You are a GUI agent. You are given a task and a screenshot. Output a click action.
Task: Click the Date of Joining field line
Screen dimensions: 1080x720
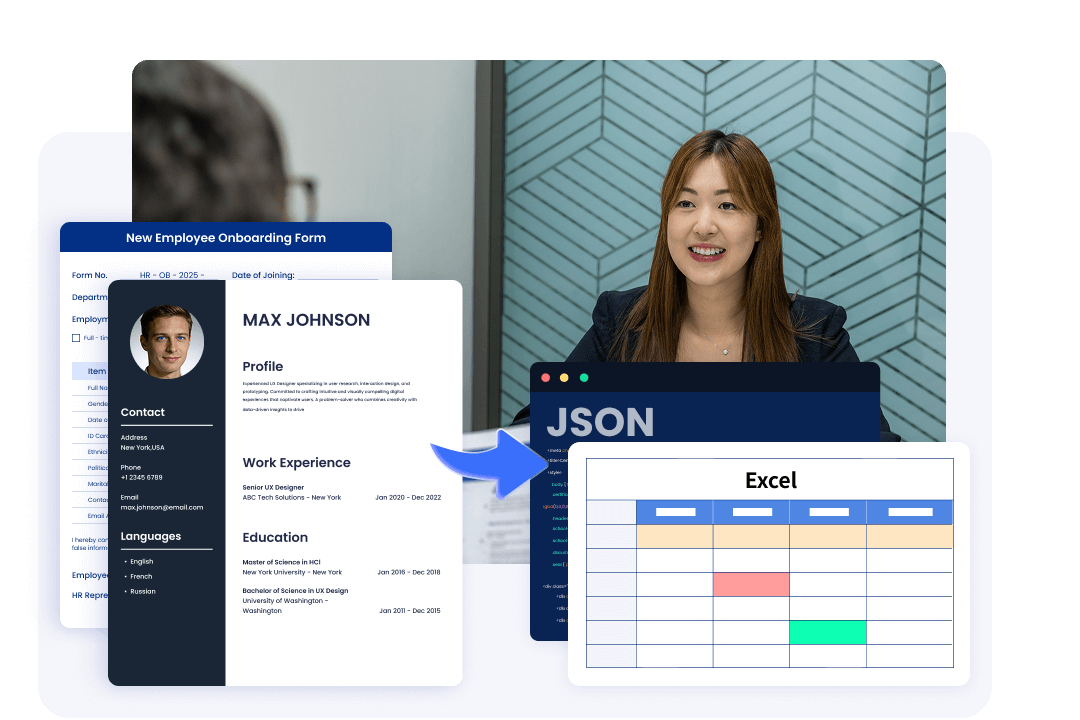[x=337, y=276]
